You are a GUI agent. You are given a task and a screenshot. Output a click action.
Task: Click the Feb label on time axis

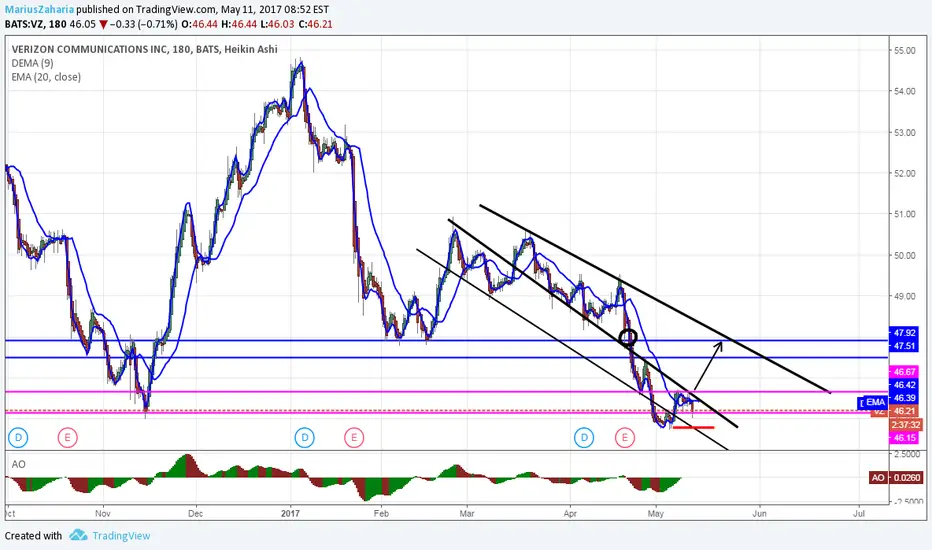(381, 513)
